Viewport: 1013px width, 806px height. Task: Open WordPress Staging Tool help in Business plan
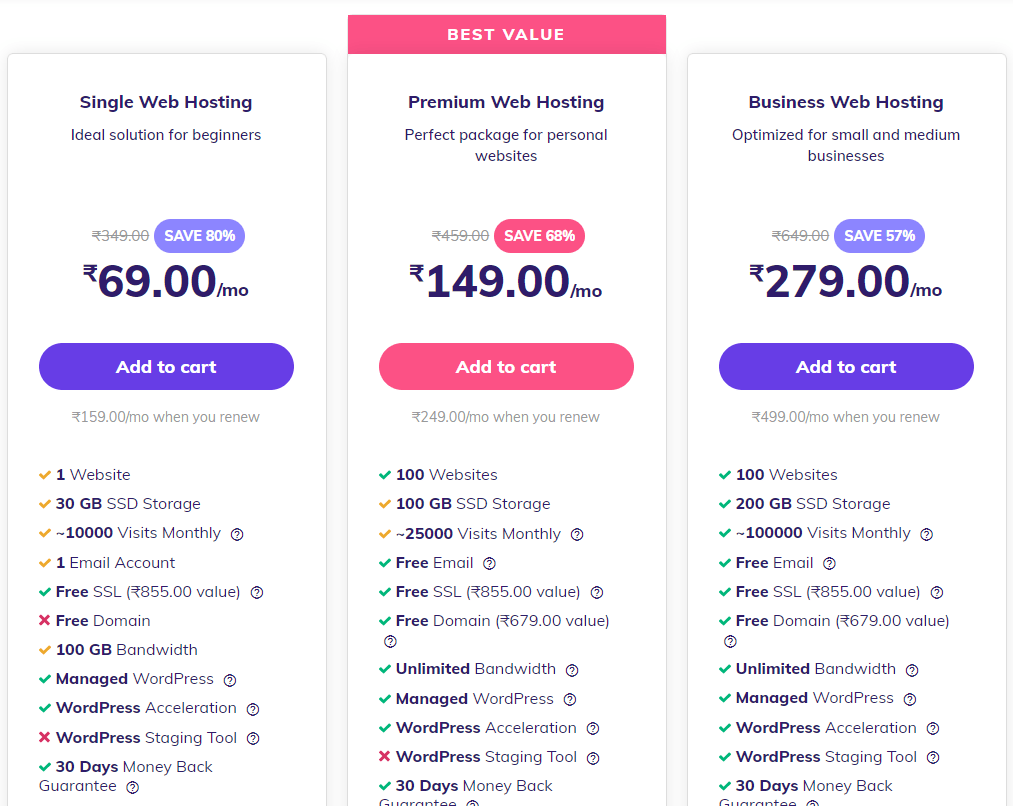[933, 758]
